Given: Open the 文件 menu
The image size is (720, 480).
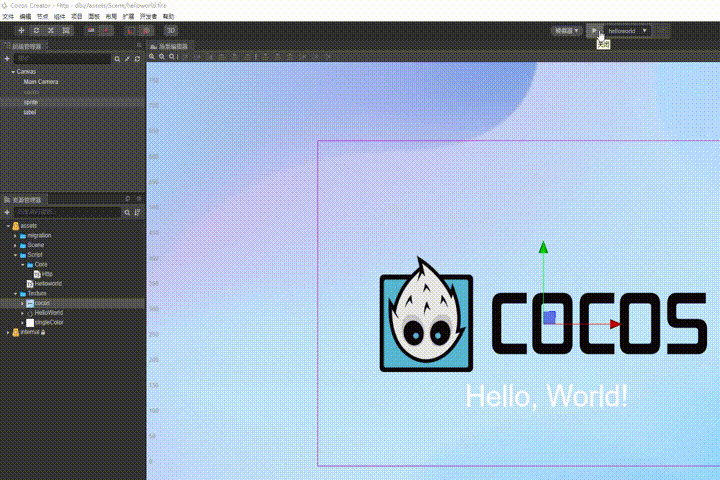Looking at the screenshot, I should pos(8,17).
